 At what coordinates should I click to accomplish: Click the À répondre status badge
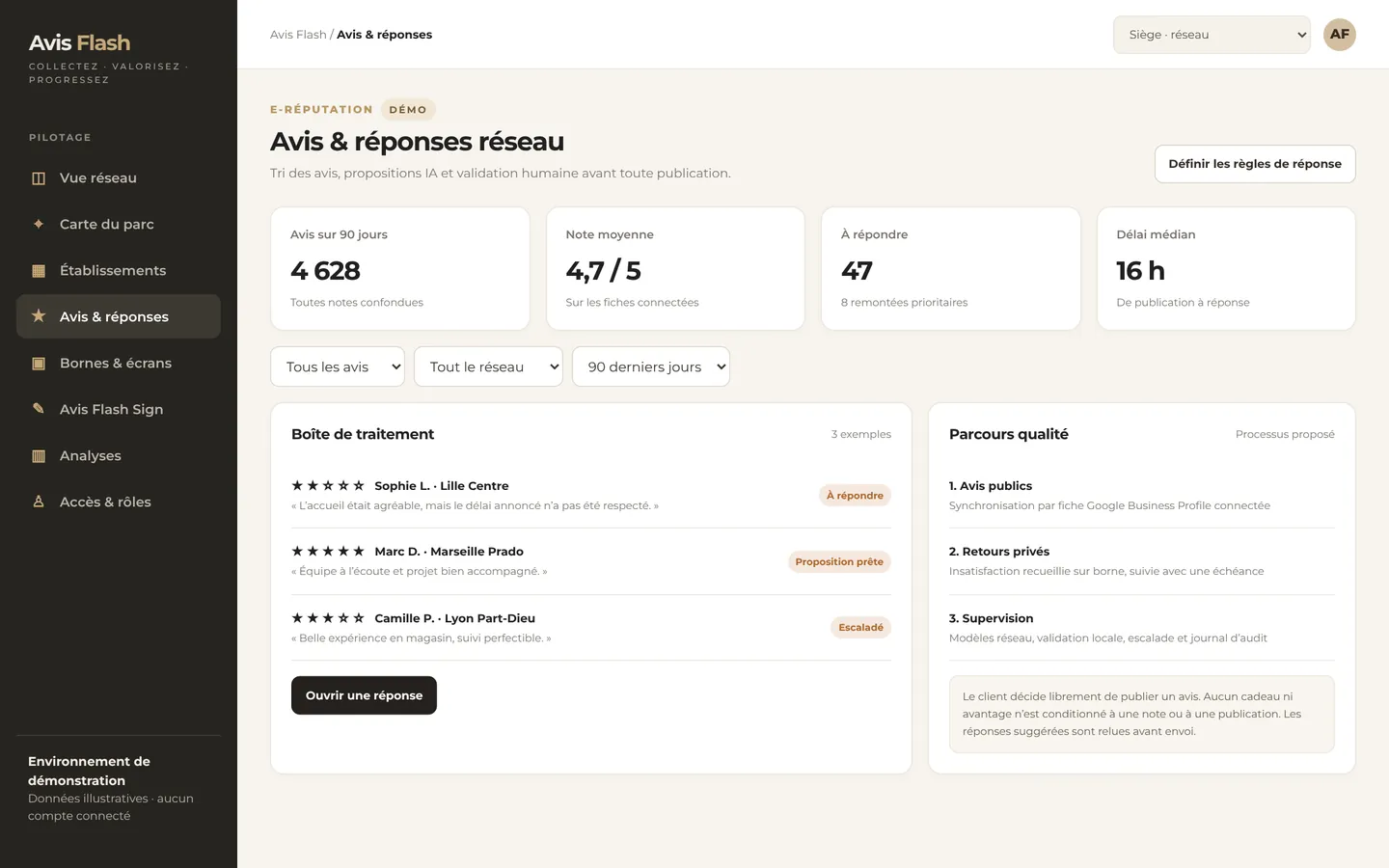(855, 496)
